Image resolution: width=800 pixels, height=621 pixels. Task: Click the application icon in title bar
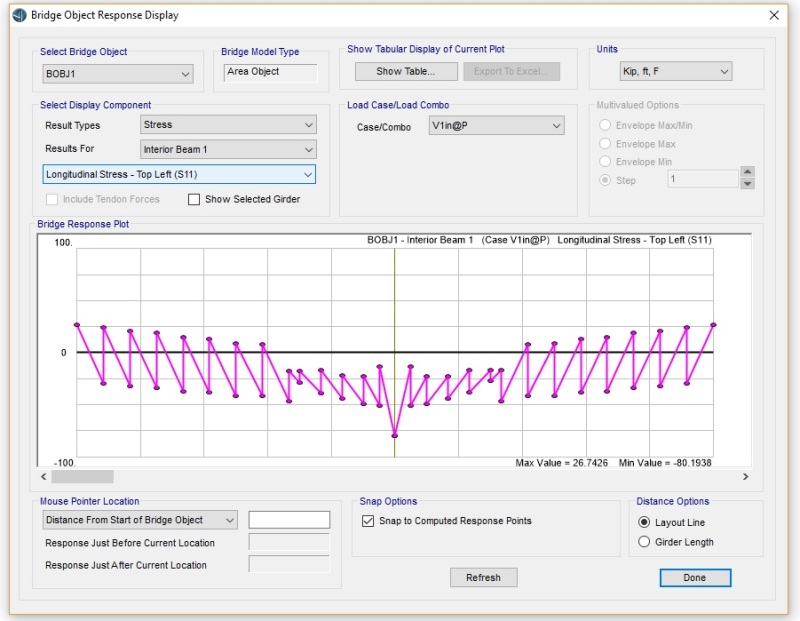(x=19, y=15)
